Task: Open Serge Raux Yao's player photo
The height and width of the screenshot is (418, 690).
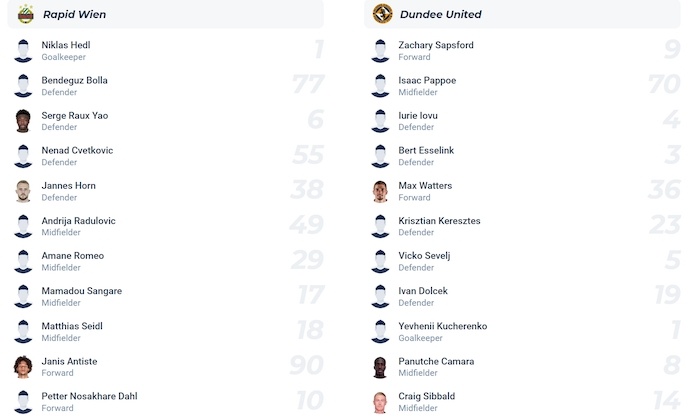Action: pos(23,121)
